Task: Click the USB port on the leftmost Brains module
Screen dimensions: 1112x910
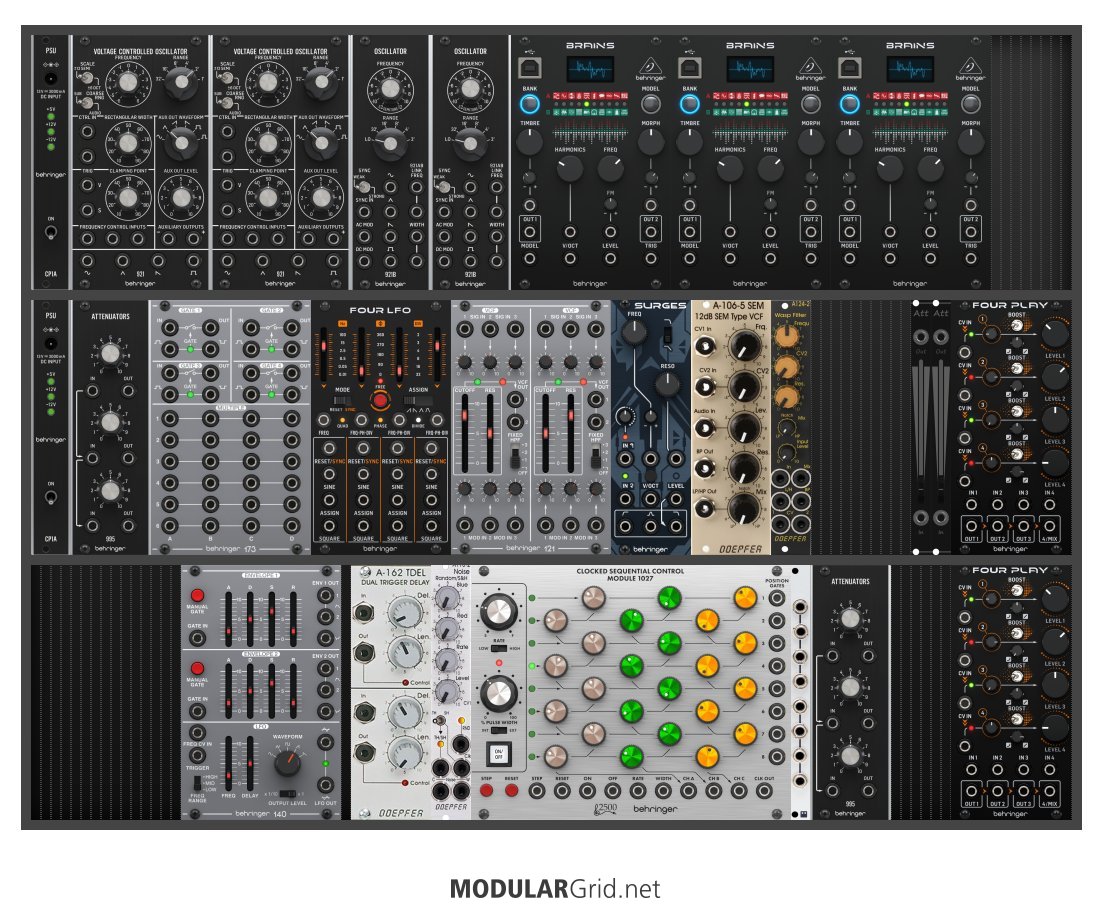Action: (x=530, y=68)
